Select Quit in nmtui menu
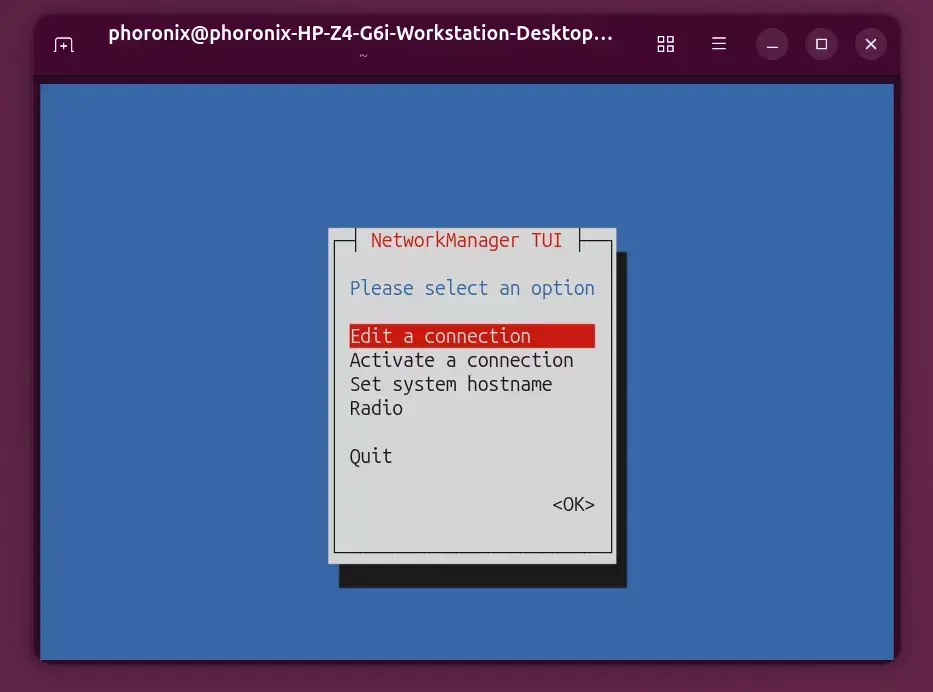The width and height of the screenshot is (933, 692). [x=371, y=456]
